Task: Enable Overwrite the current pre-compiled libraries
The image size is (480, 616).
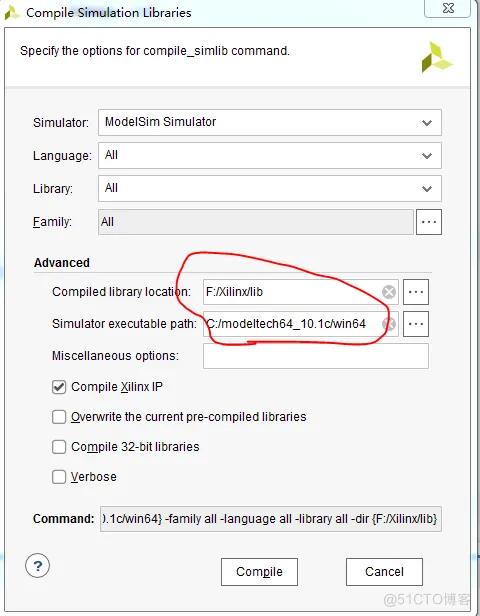Action: click(59, 417)
